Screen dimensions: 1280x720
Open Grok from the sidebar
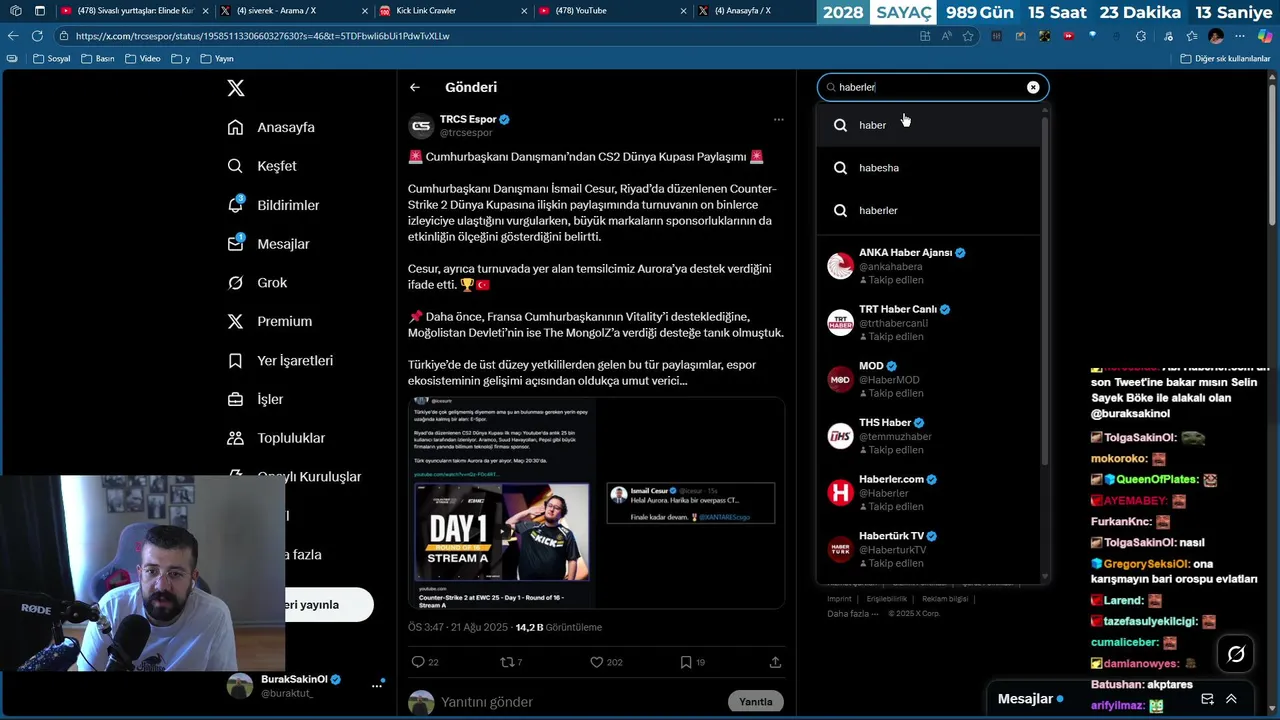click(x=257, y=283)
